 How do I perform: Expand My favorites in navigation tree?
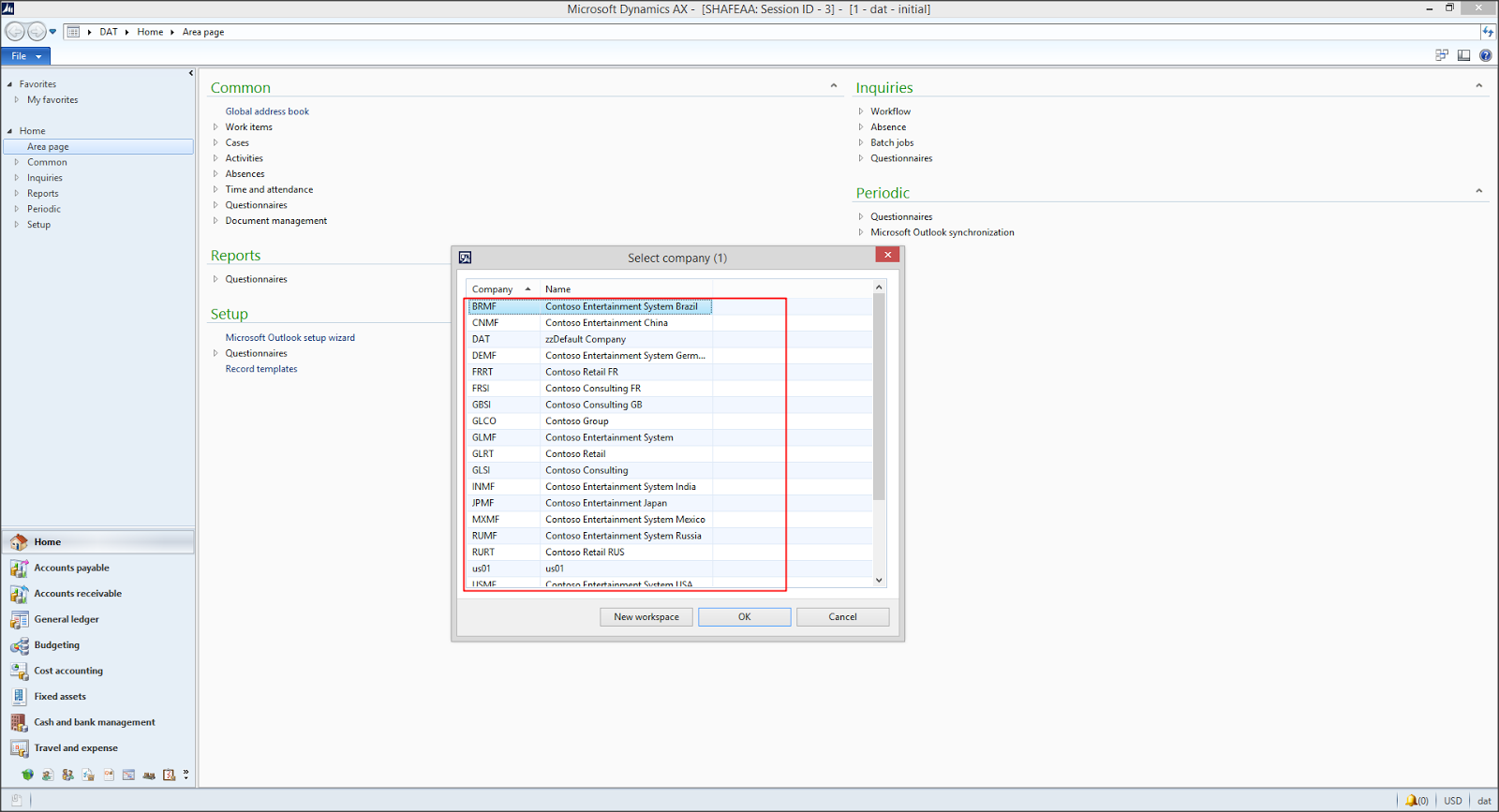pyautogui.click(x=16, y=99)
